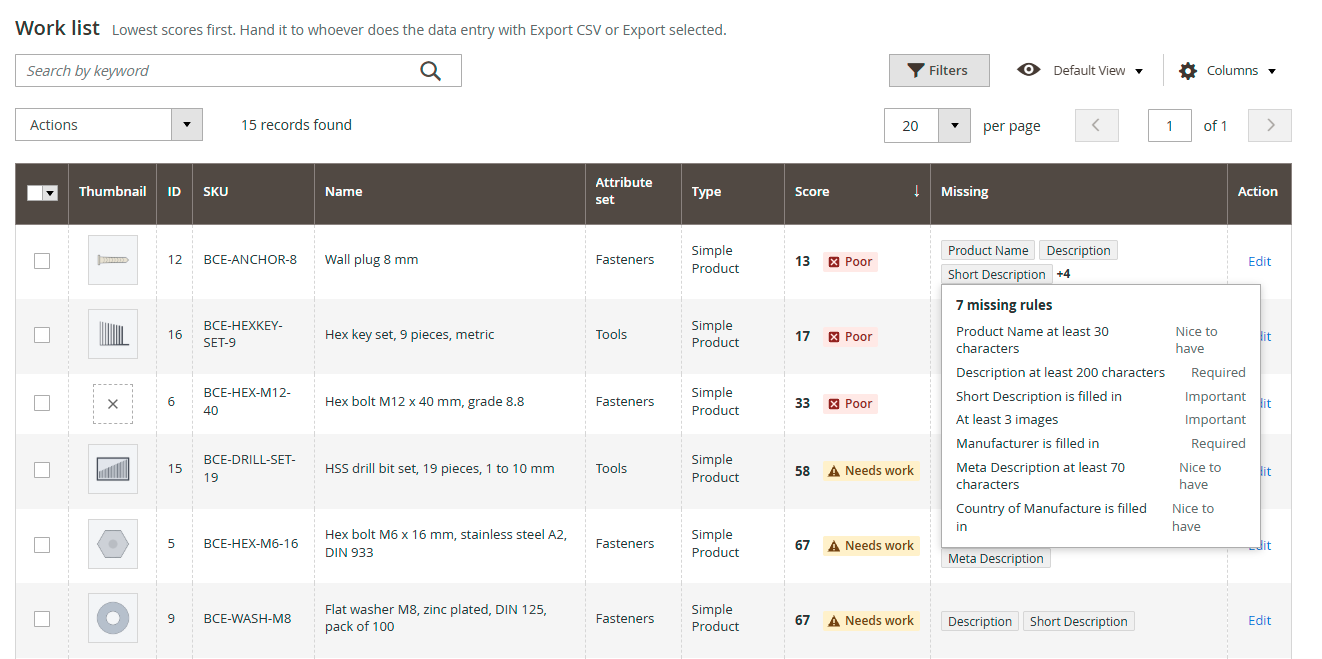Click Needs work badge on Flat washer row

click(x=871, y=621)
